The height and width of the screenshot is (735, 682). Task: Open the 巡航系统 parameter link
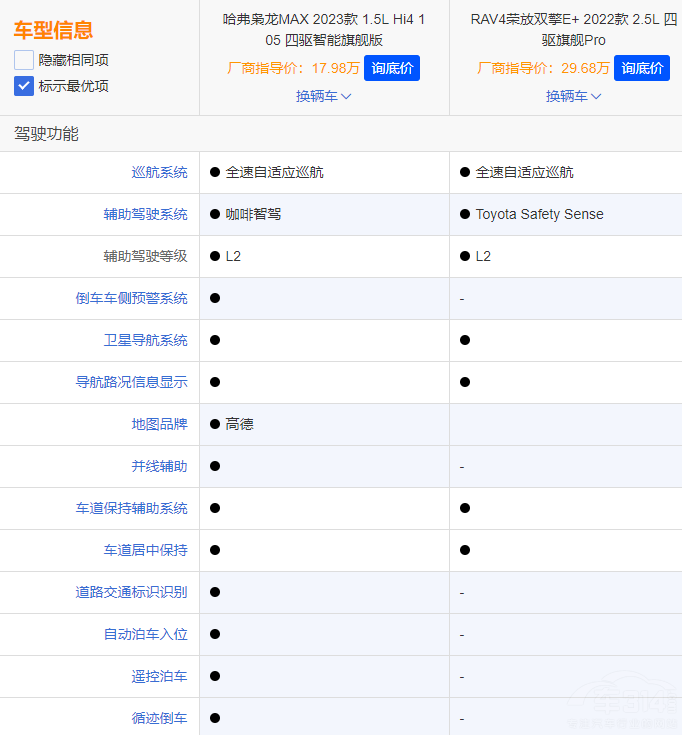[159, 172]
